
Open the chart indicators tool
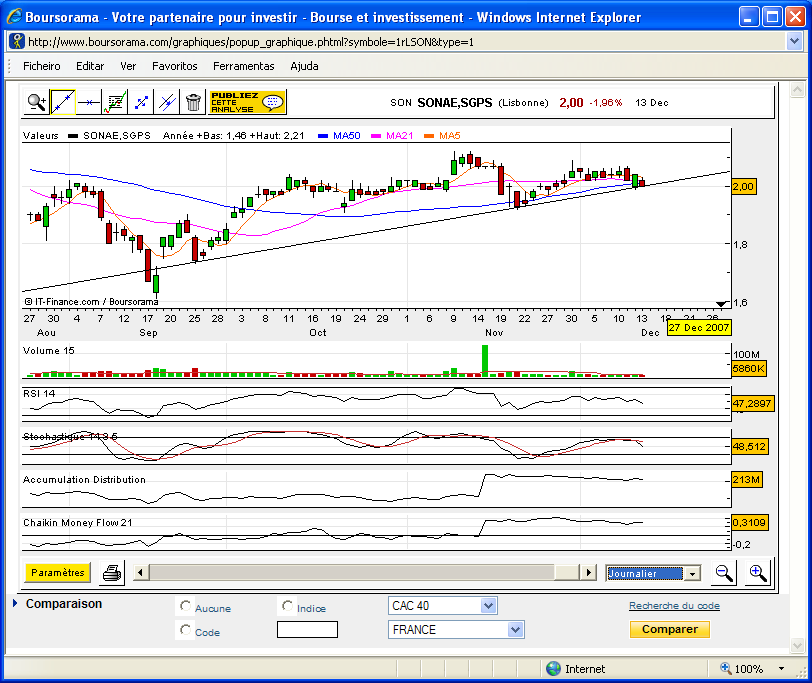(115, 102)
